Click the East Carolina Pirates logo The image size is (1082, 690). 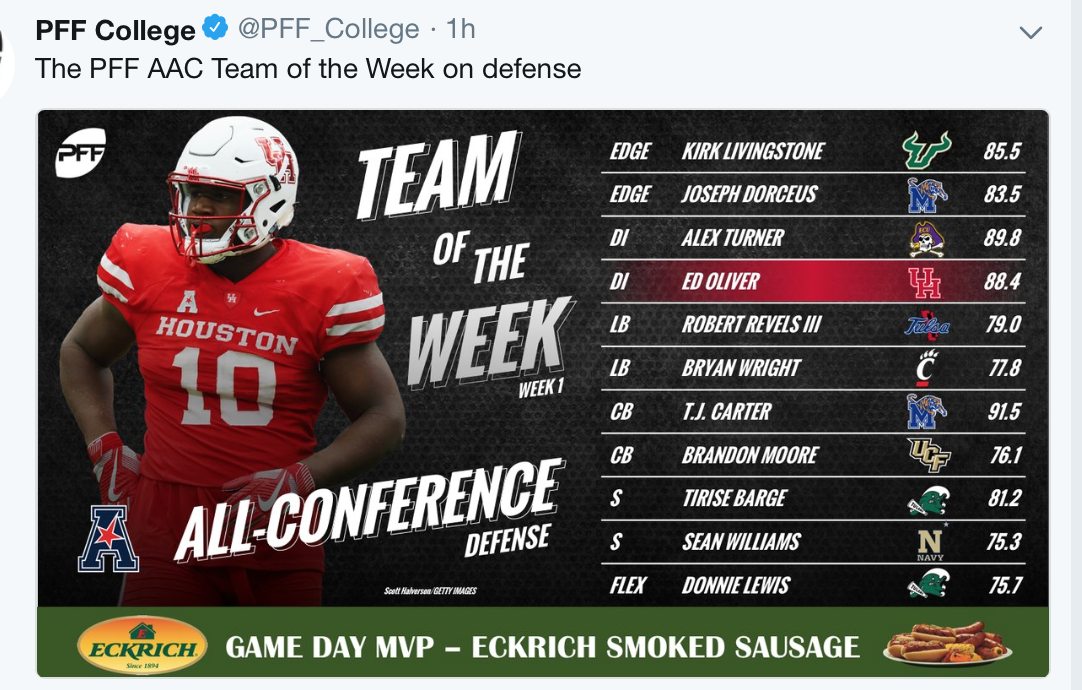(x=925, y=239)
